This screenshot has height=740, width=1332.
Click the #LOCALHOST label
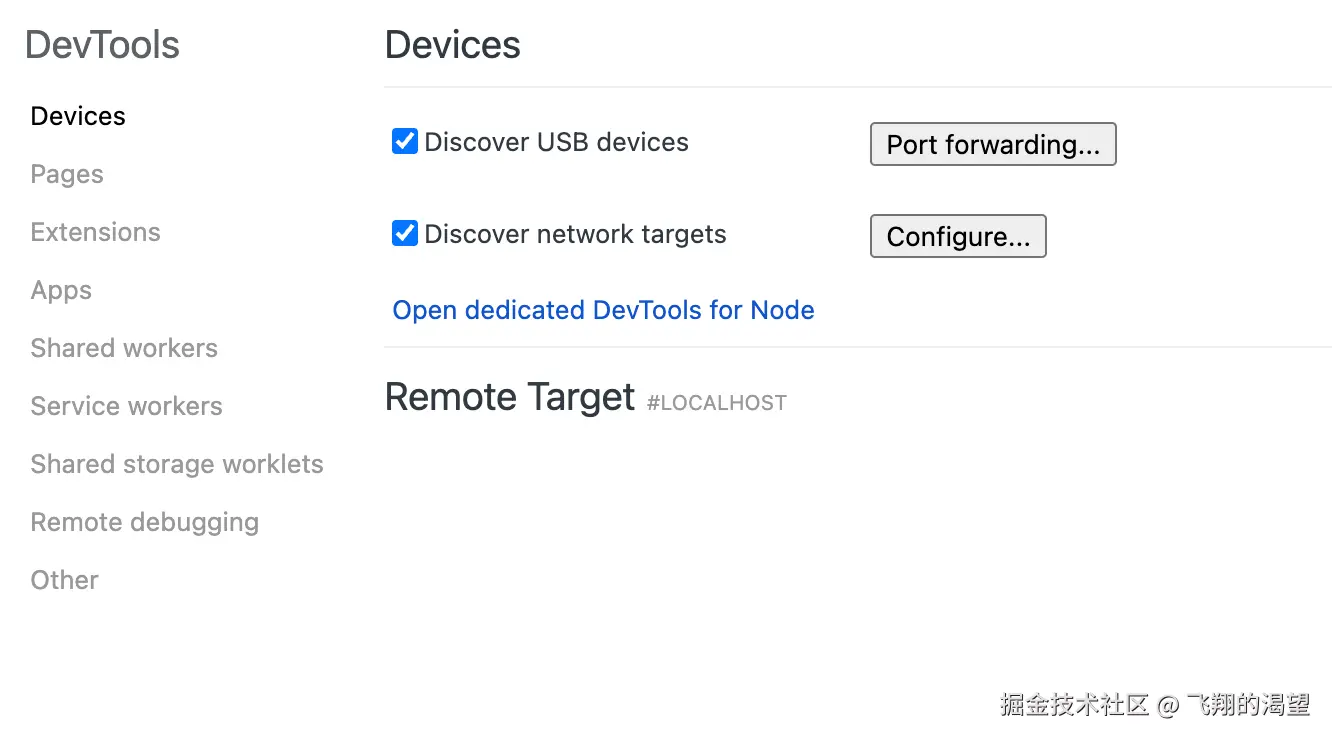click(717, 403)
